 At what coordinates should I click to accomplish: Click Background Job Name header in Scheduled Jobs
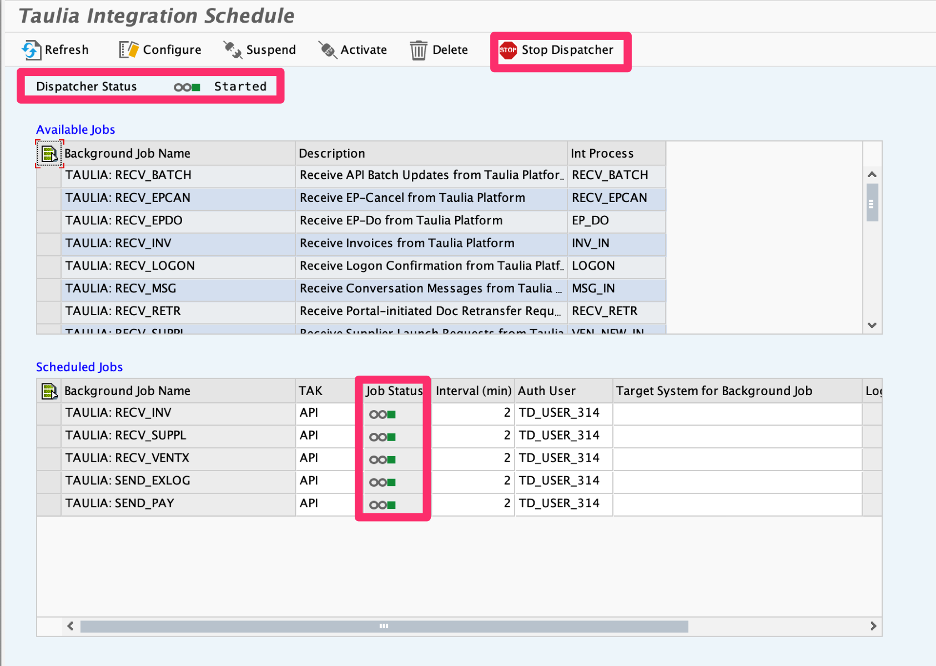(x=178, y=391)
